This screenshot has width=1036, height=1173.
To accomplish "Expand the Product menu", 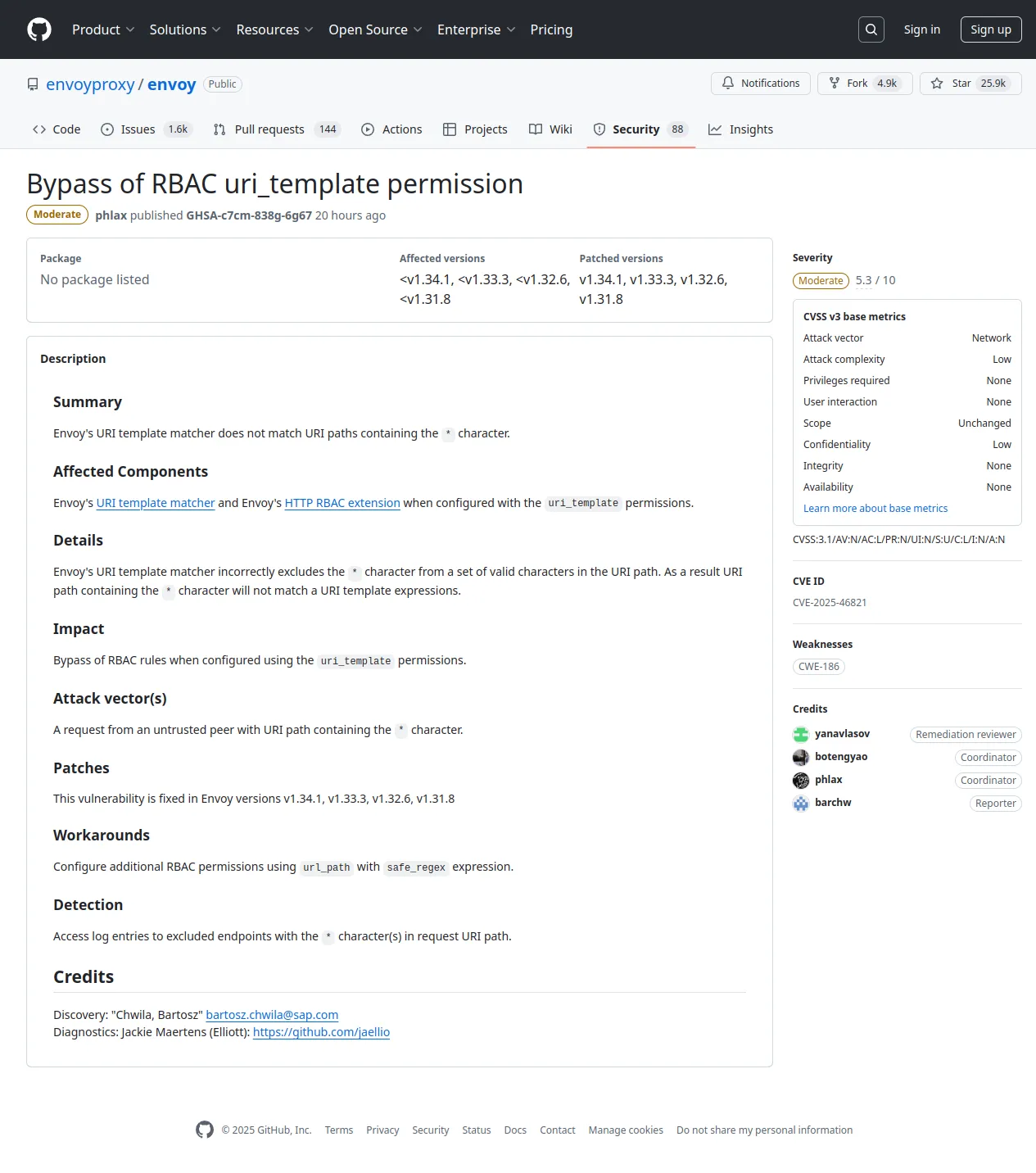I will 103,29.
